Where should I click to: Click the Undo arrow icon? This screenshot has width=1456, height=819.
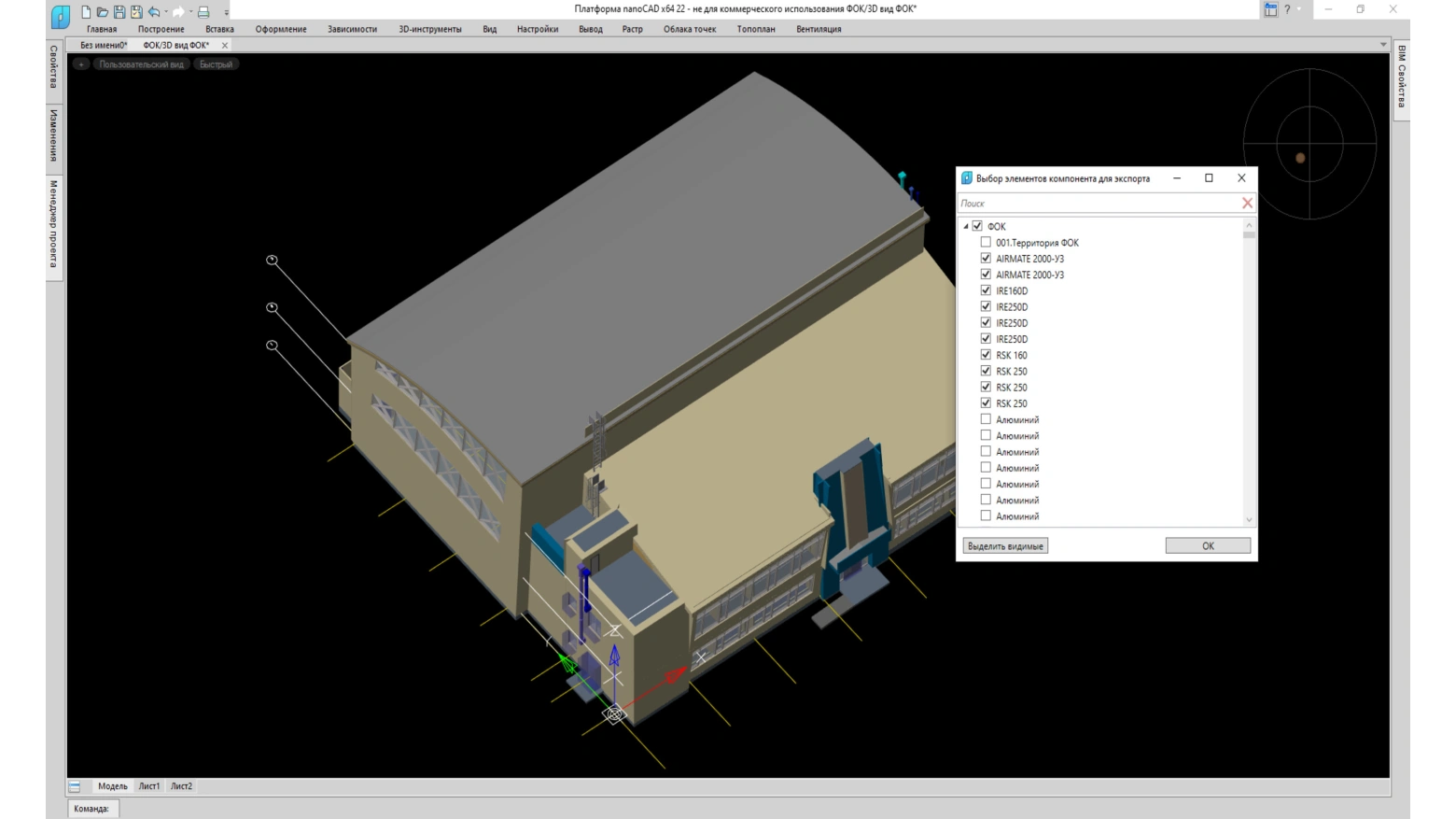point(154,12)
